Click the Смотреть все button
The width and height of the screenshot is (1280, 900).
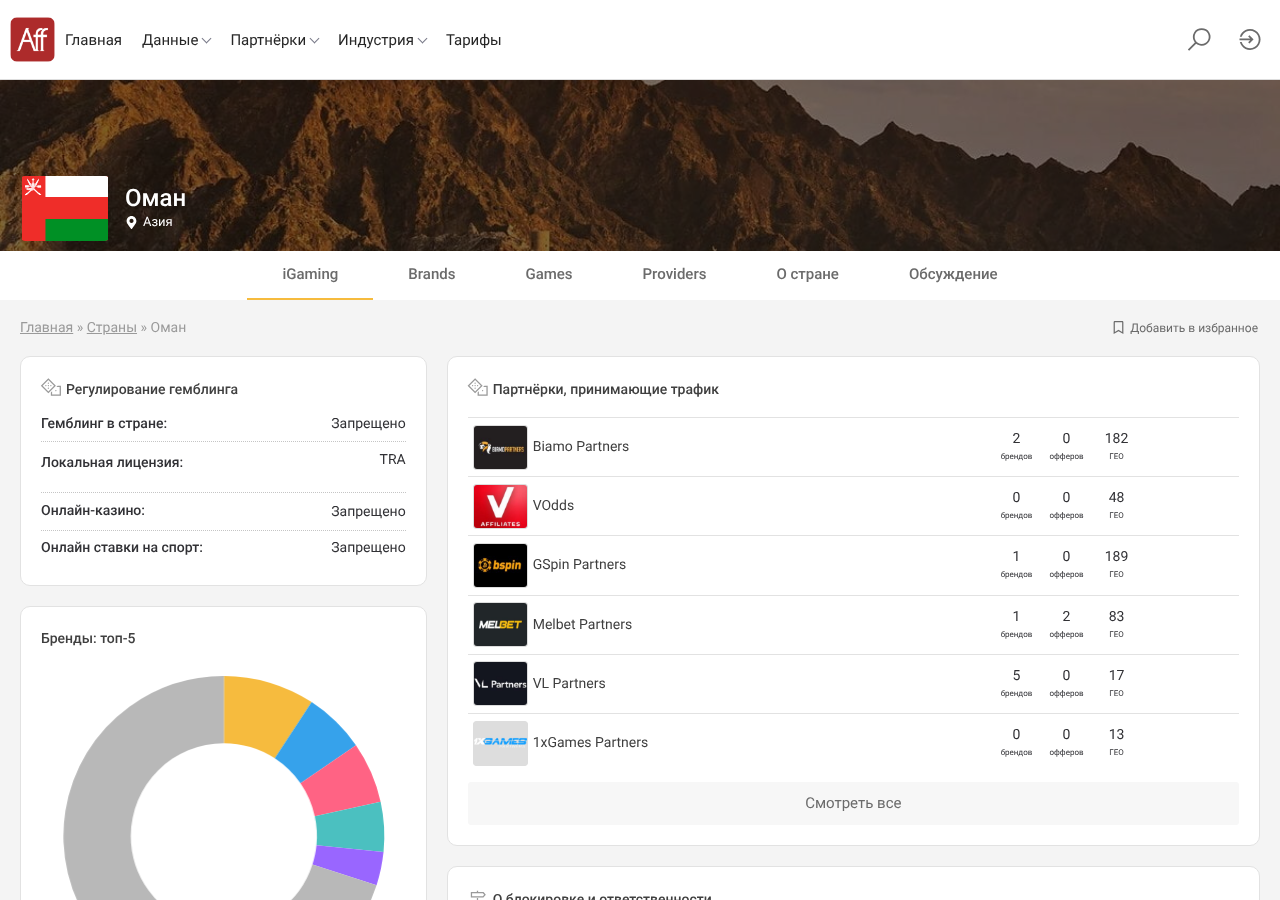tap(853, 803)
